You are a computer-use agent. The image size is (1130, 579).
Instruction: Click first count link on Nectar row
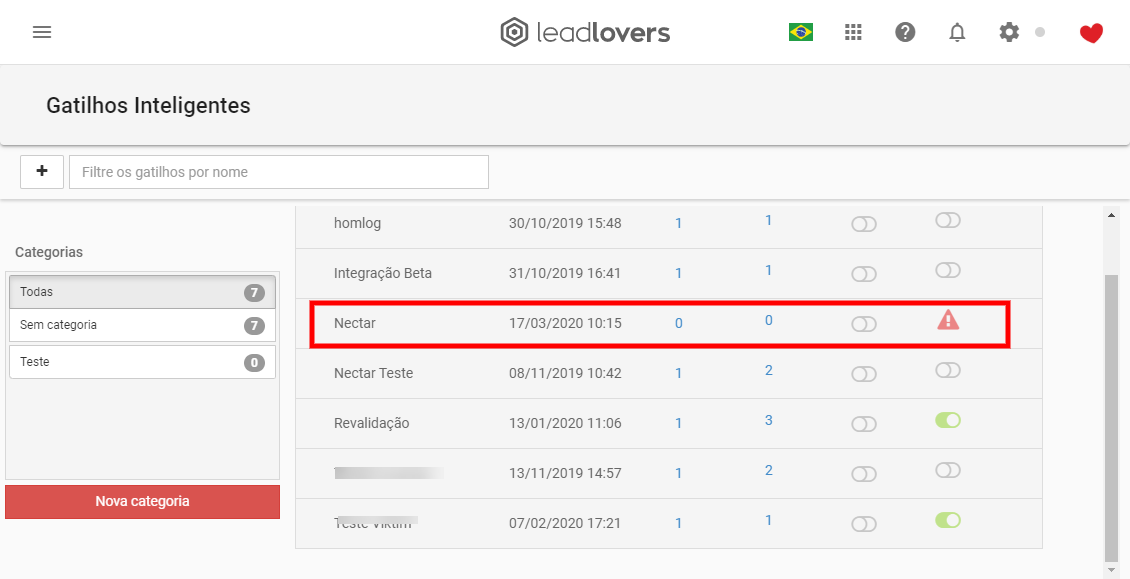click(678, 324)
